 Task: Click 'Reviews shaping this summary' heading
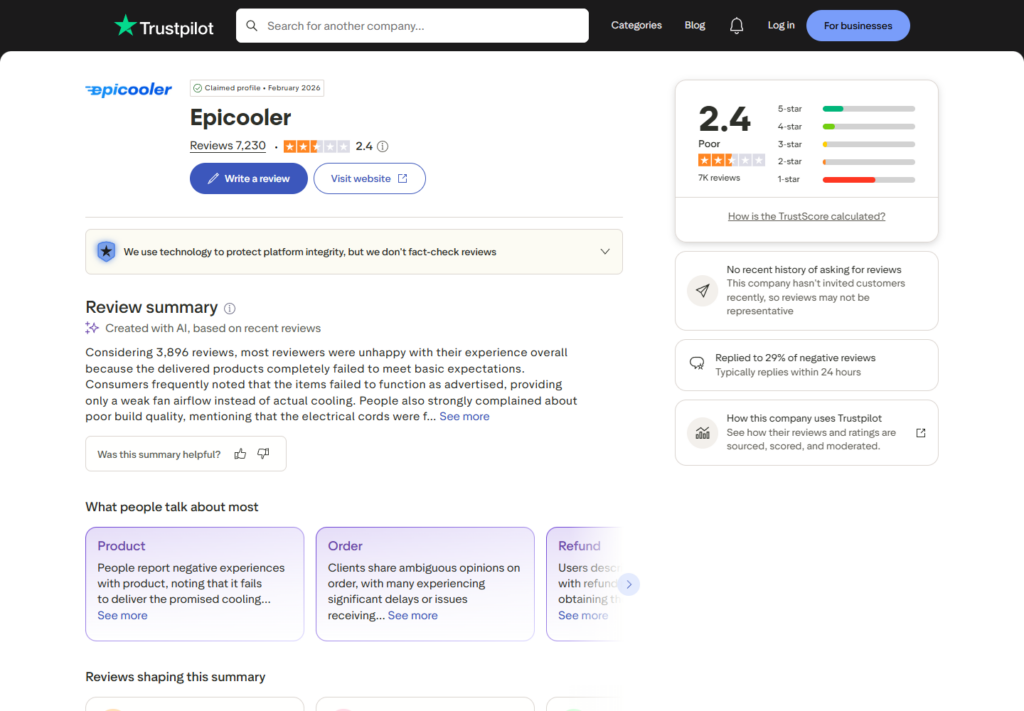[175, 677]
